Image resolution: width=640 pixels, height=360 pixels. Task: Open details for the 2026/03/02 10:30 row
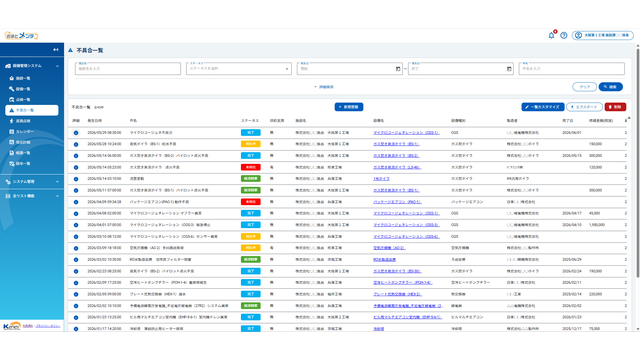[x=76, y=260]
